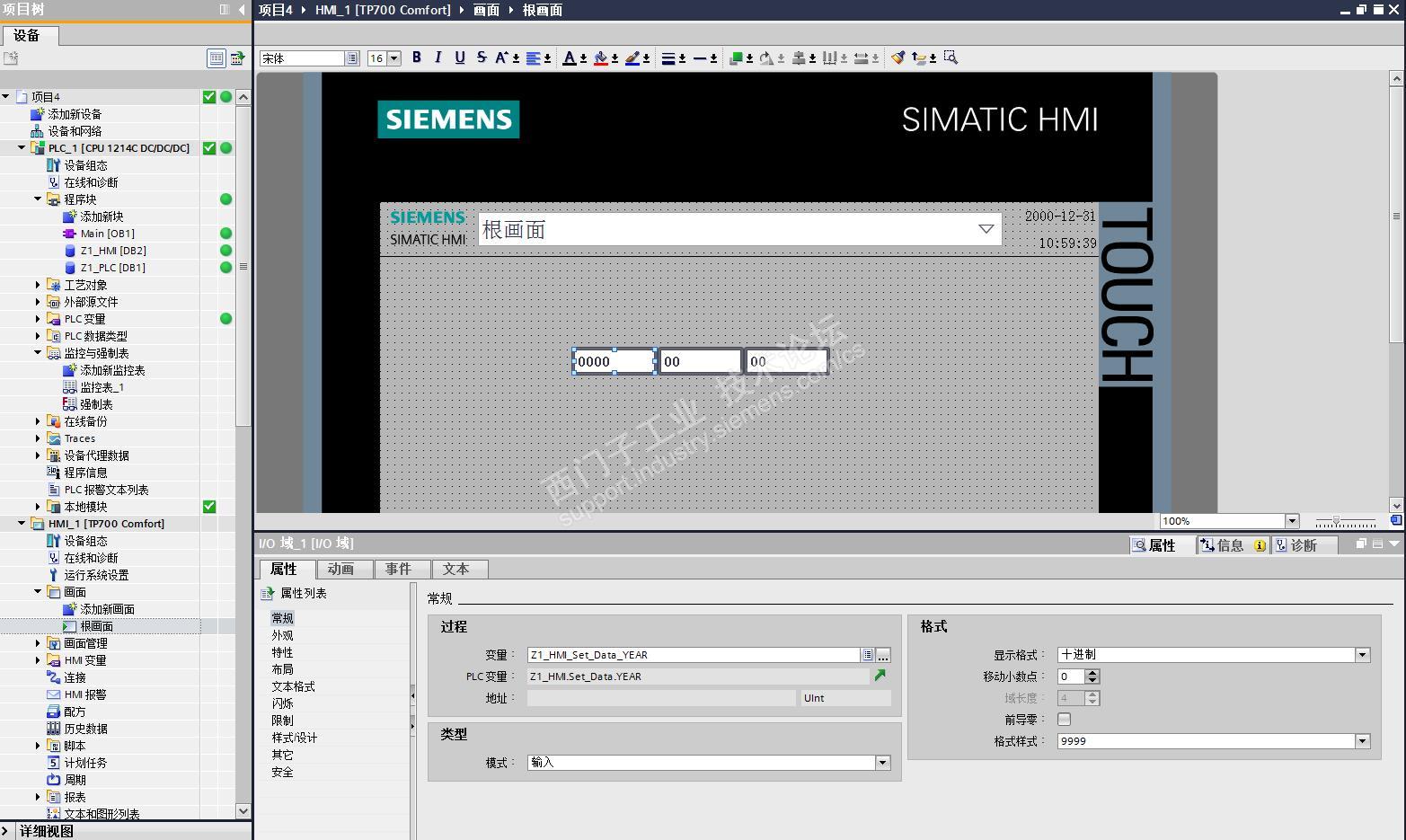The height and width of the screenshot is (840, 1406).
Task: Open the format pattern 9999 dropdown
Action: point(1363,741)
